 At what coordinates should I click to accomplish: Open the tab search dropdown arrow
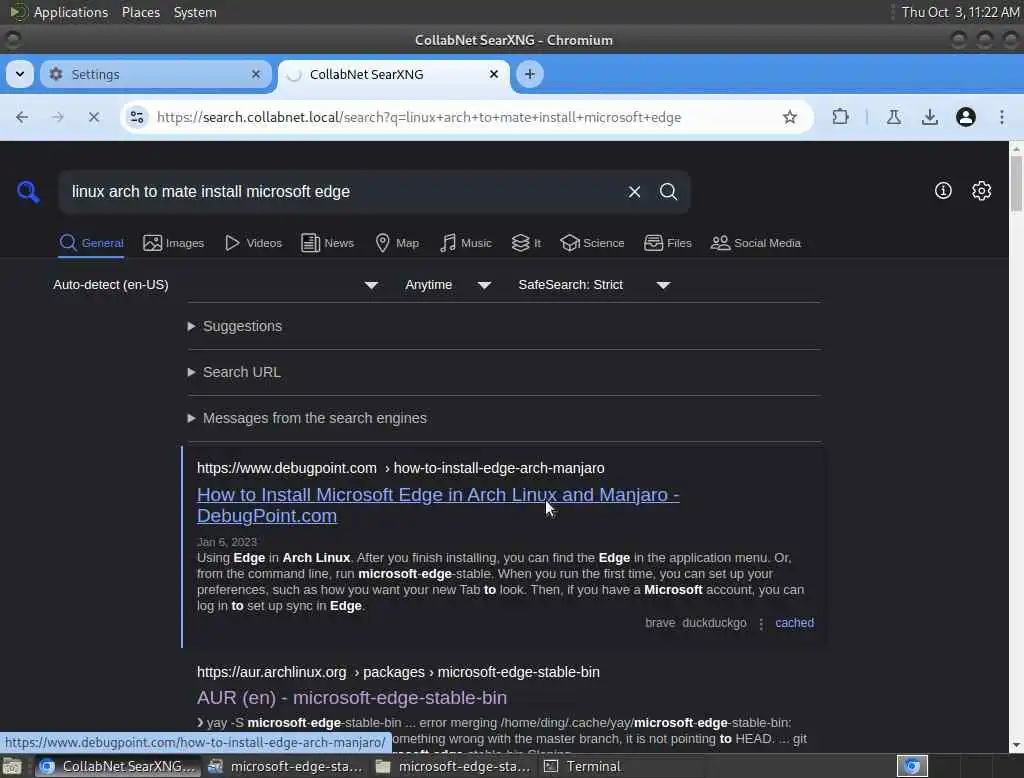coord(20,74)
